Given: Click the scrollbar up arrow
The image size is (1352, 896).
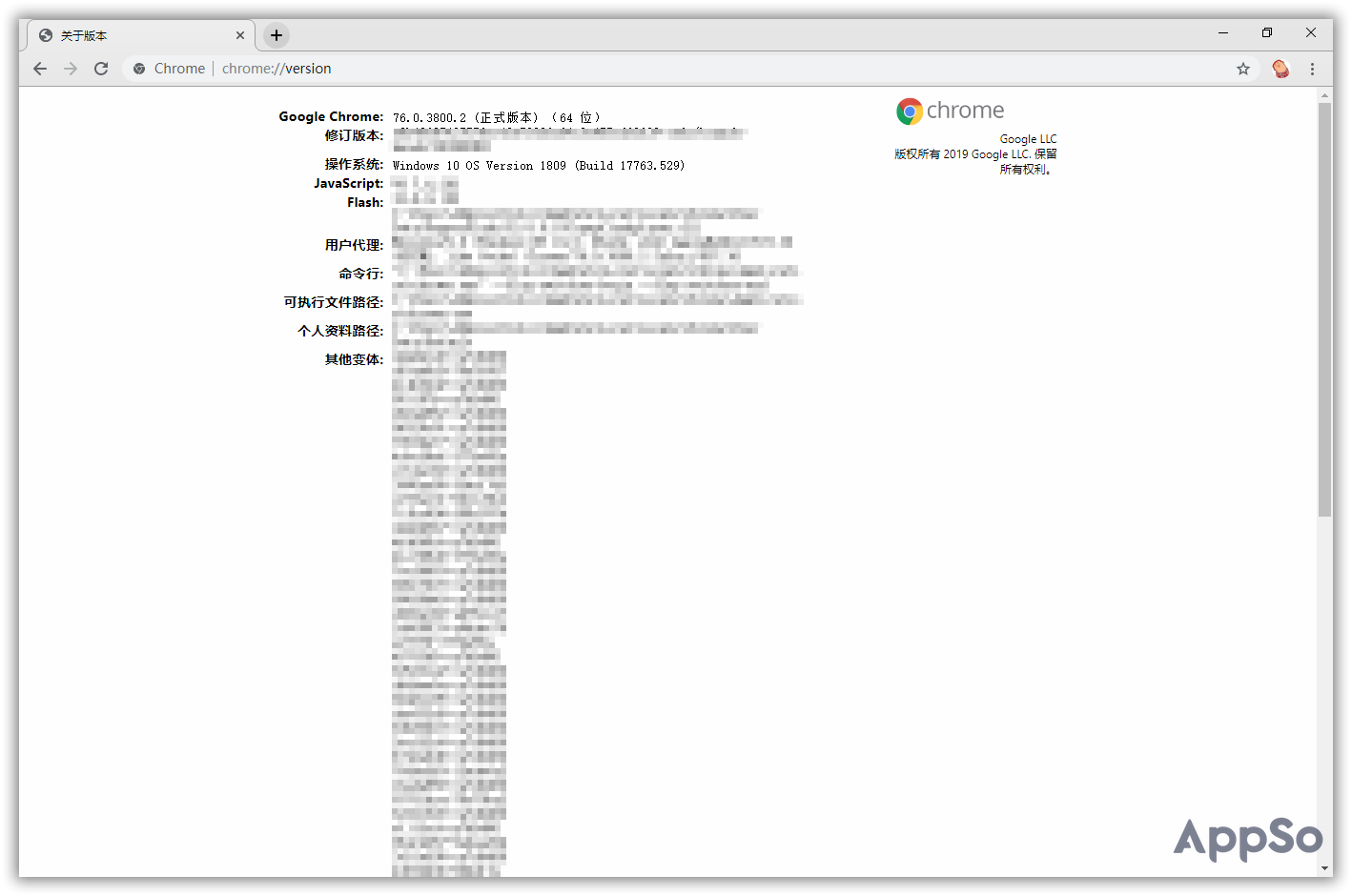Looking at the screenshot, I should pyautogui.click(x=1324, y=95).
